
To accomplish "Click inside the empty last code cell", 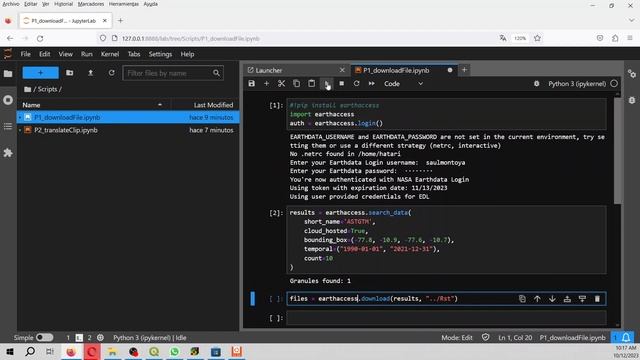I will pos(446,318).
